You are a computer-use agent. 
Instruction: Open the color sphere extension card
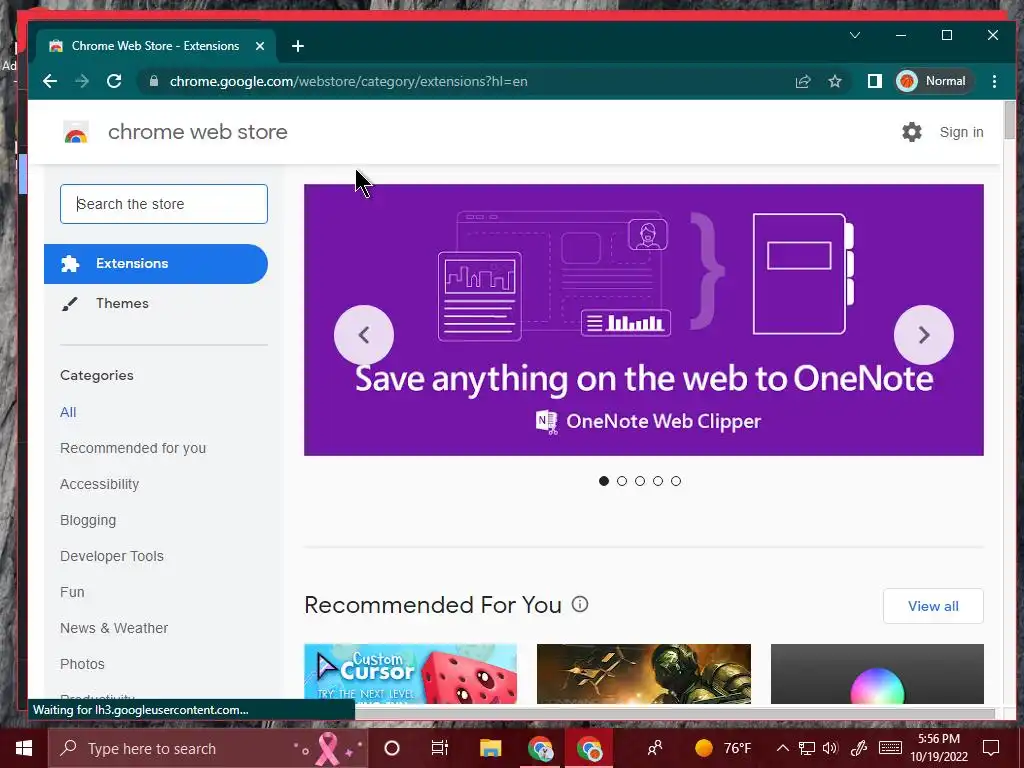coord(877,674)
